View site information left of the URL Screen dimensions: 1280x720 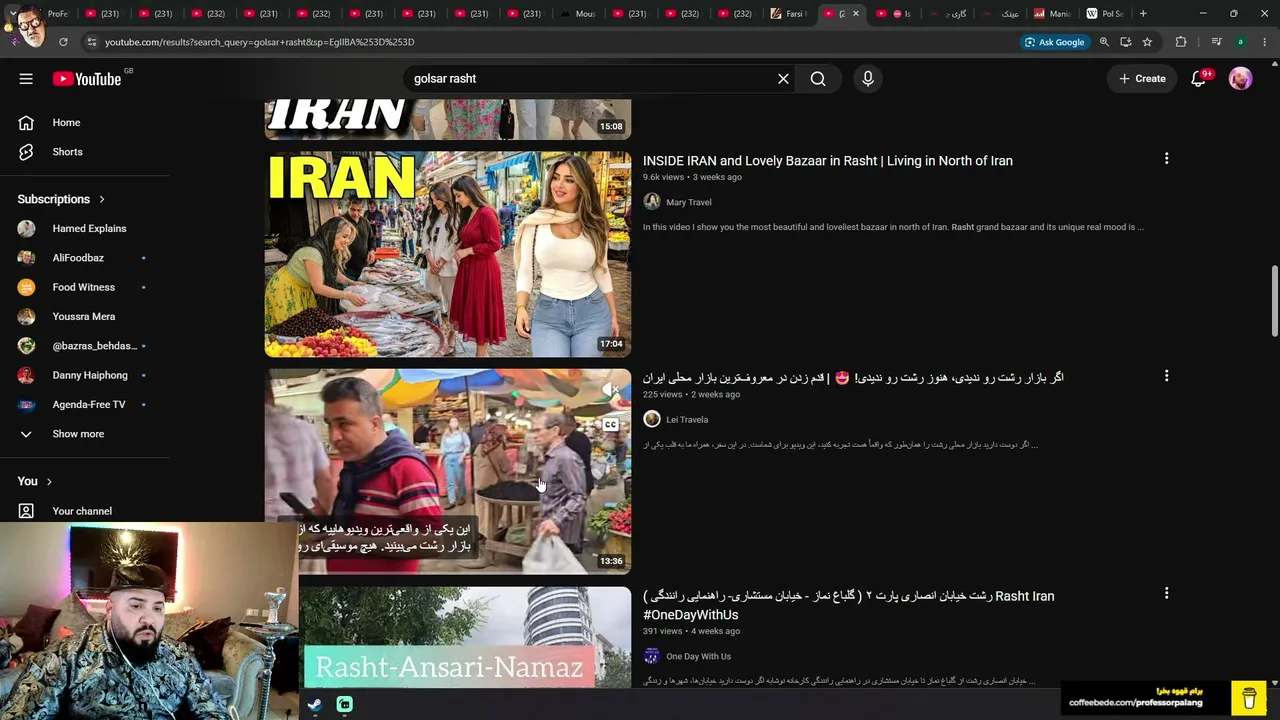coord(91,42)
